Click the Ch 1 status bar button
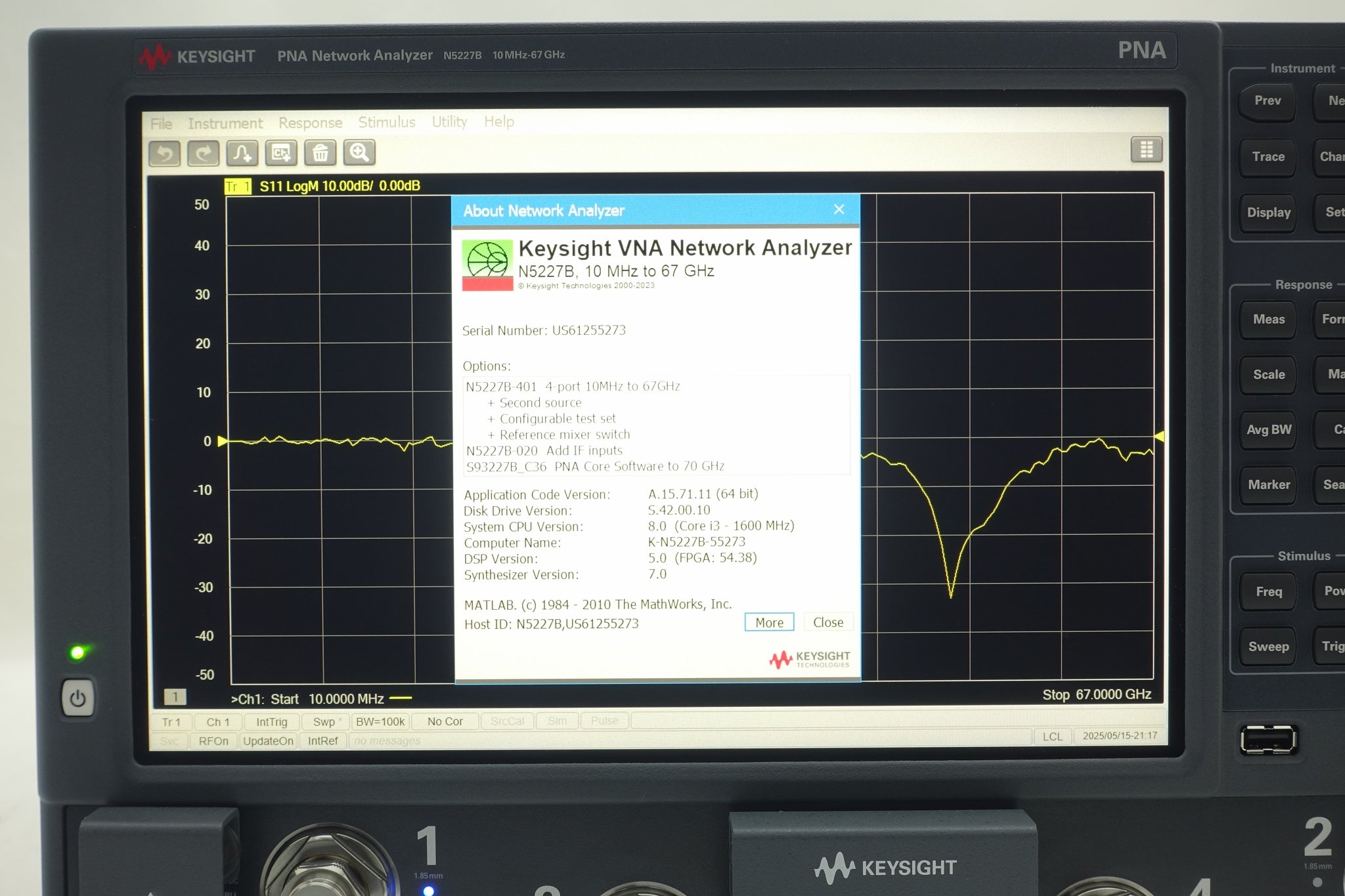This screenshot has height=896, width=1345. coord(218,722)
